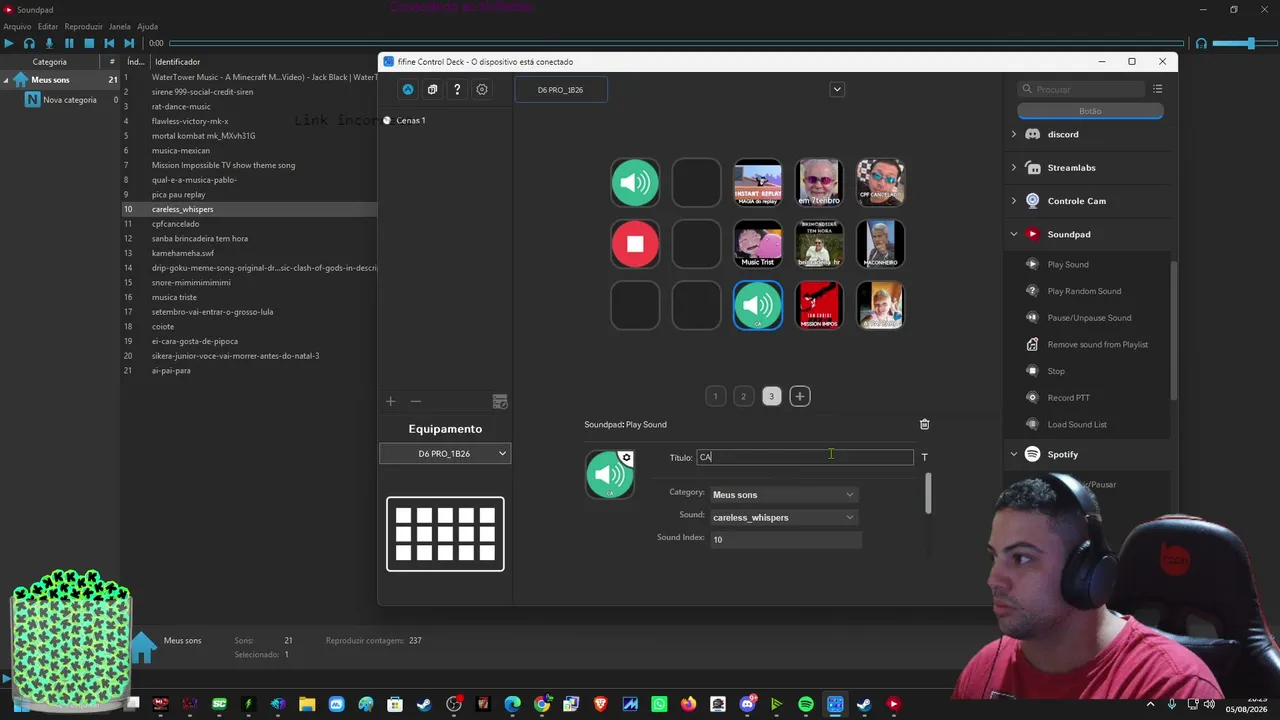Image resolution: width=1280 pixels, height=720 pixels.
Task: Add a scene with the plus icon
Action: [391, 401]
